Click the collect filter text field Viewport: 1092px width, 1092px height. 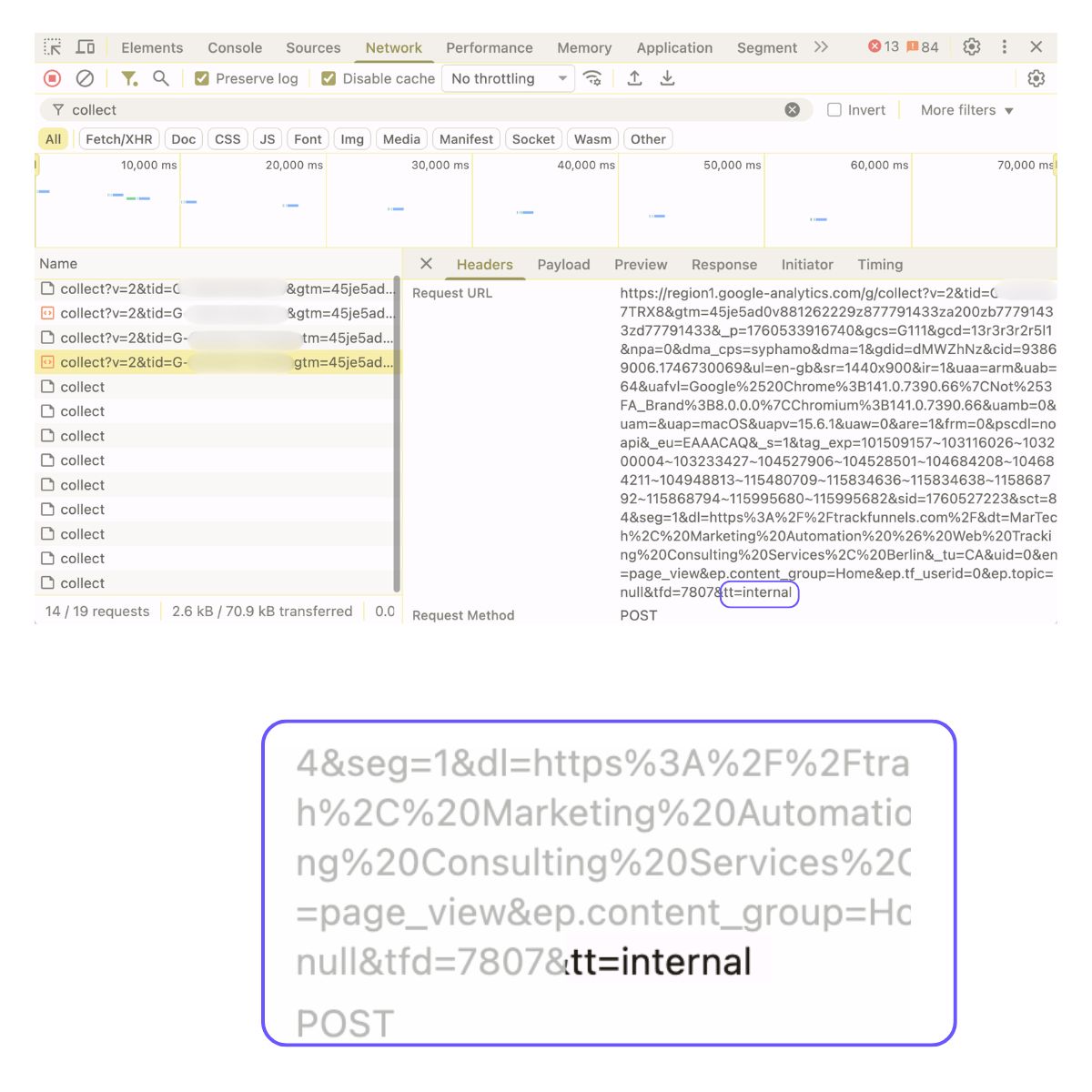coord(419,110)
